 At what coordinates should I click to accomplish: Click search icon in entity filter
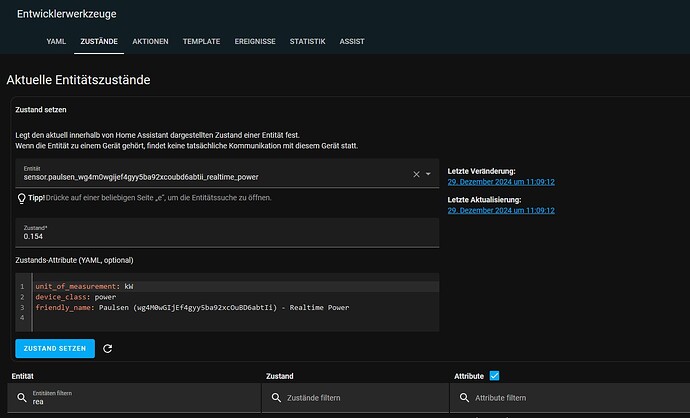(22, 398)
